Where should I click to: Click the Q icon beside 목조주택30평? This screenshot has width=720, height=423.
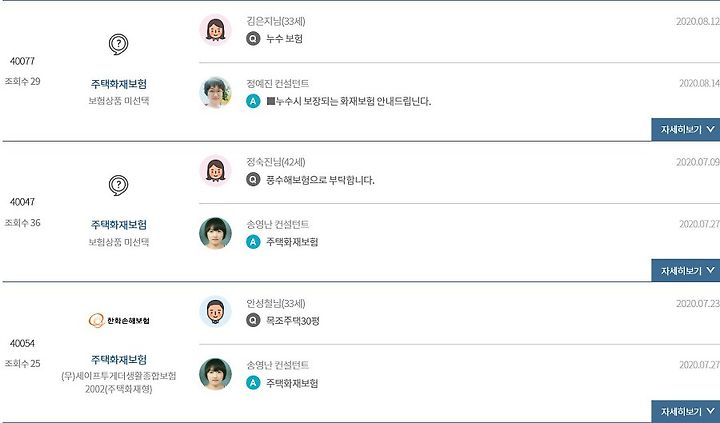coord(253,320)
